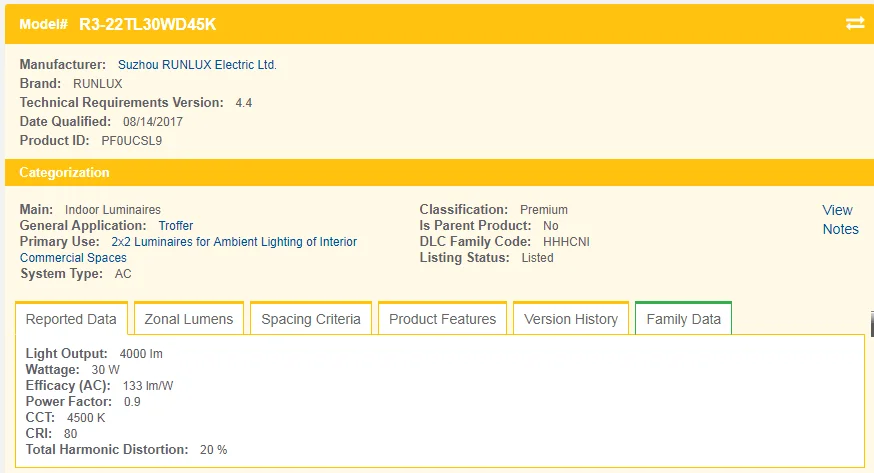The width and height of the screenshot is (874, 473).
Task: Go to the Version History tab
Action: (571, 320)
